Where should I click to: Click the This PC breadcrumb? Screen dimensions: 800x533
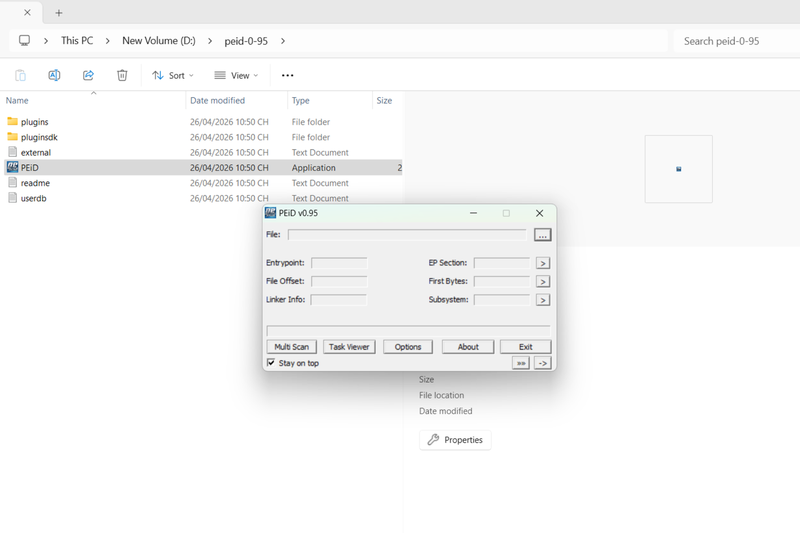tap(77, 41)
